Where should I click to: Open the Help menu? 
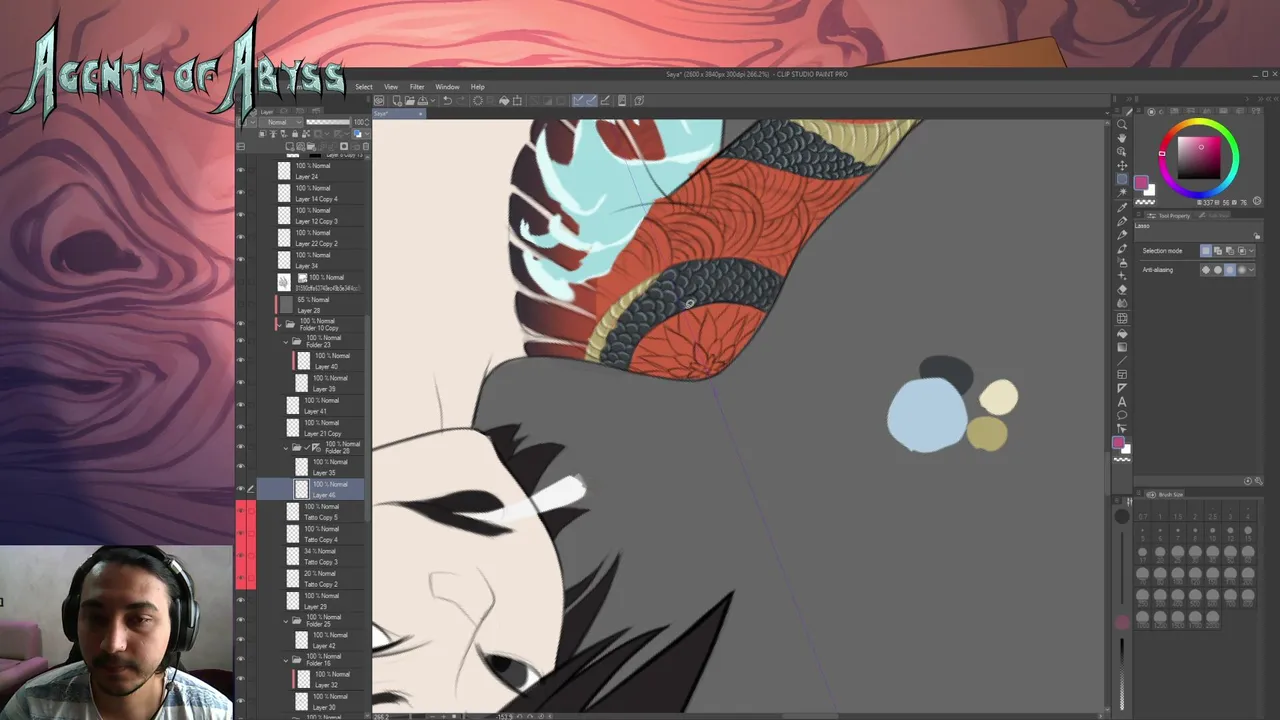[478, 87]
